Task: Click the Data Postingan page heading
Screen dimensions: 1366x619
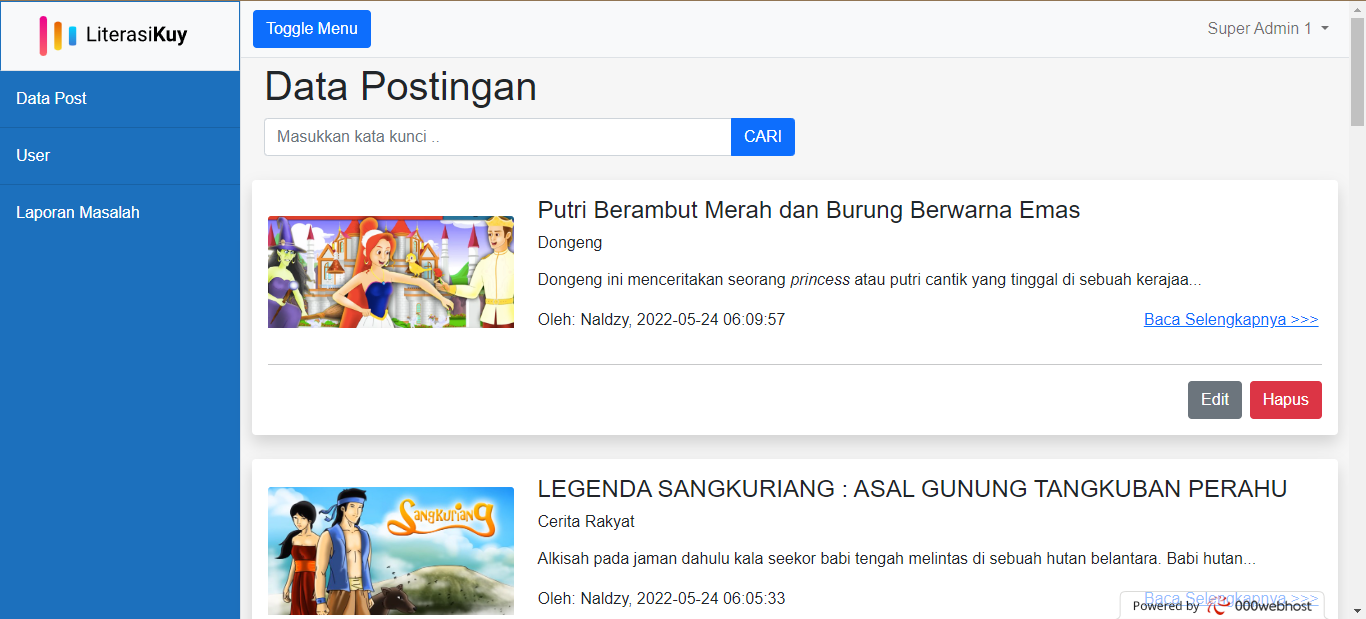Action: tap(400, 87)
